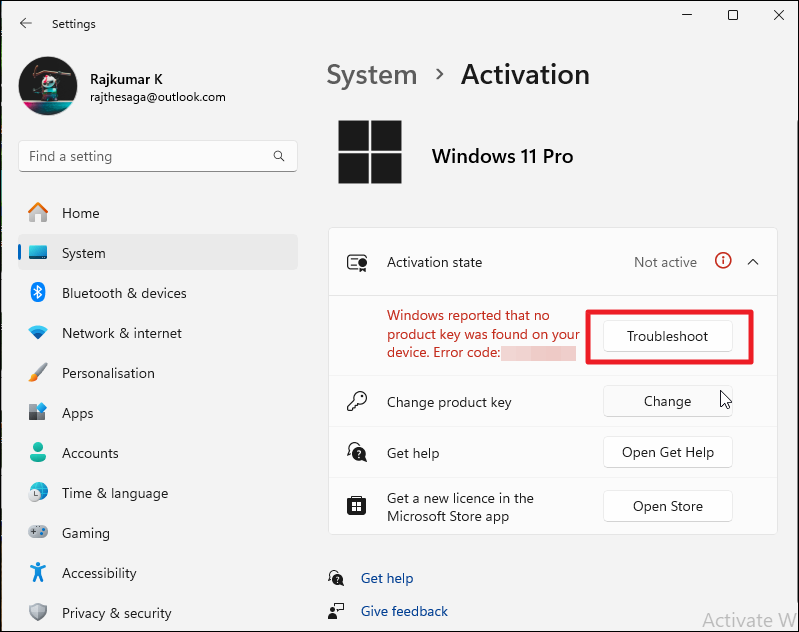Image resolution: width=799 pixels, height=632 pixels.
Task: Open the Get help link at bottom
Action: (x=387, y=578)
